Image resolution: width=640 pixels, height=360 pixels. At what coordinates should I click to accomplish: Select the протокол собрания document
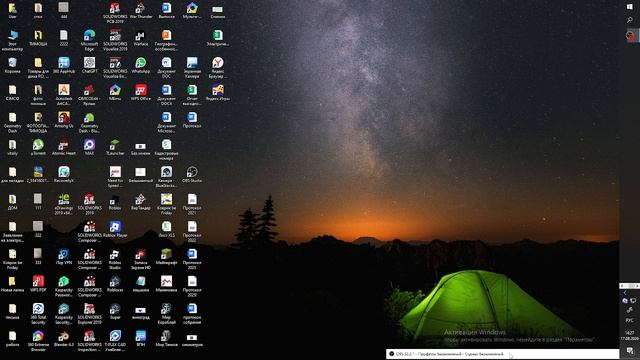192,313
